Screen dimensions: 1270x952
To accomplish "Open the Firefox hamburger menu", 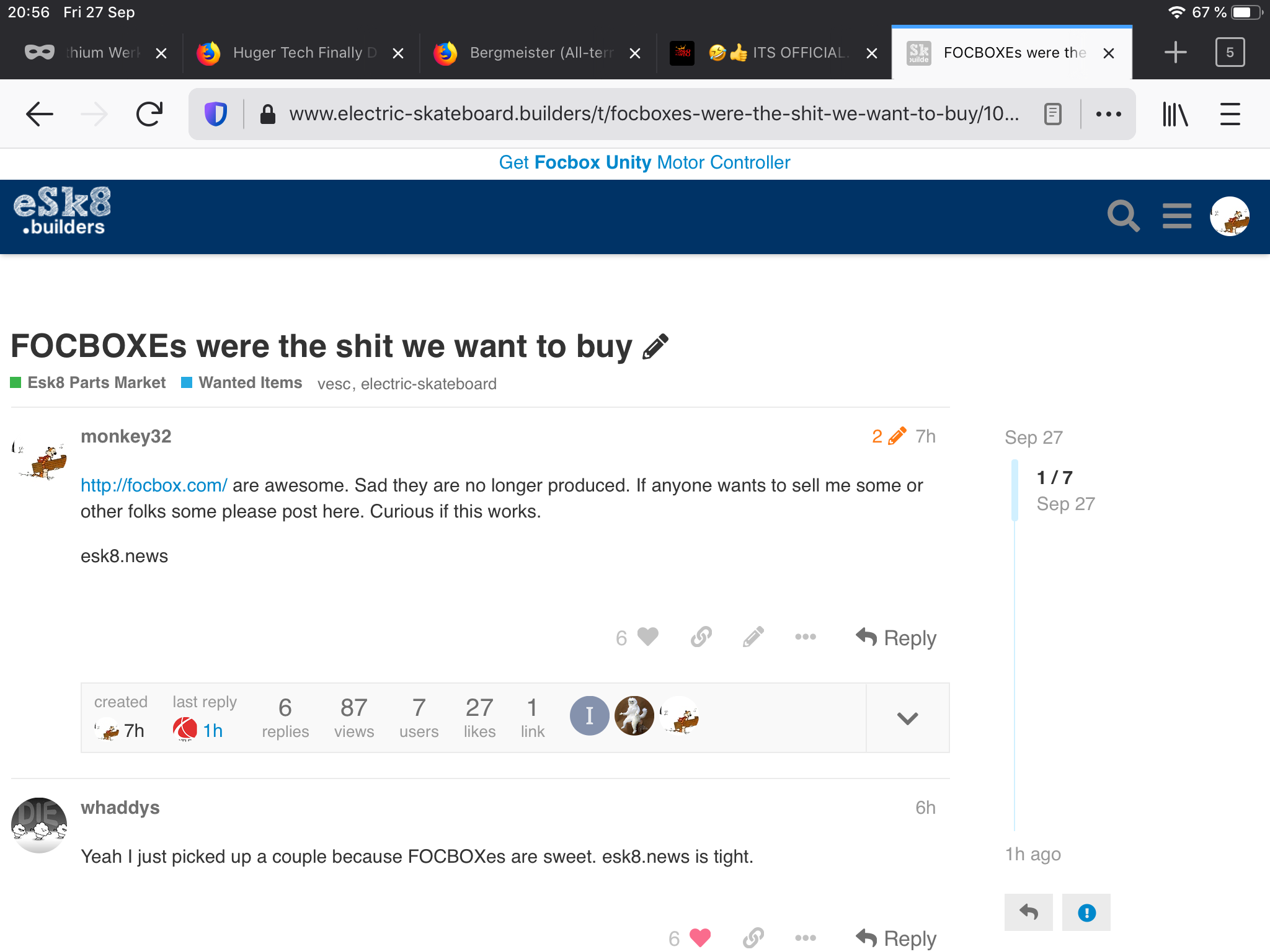I will click(1230, 114).
